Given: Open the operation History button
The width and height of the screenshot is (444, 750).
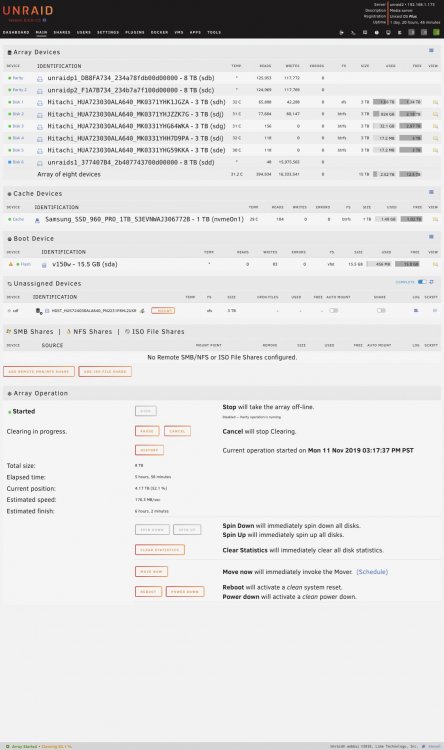Looking at the screenshot, I should click(x=149, y=450).
